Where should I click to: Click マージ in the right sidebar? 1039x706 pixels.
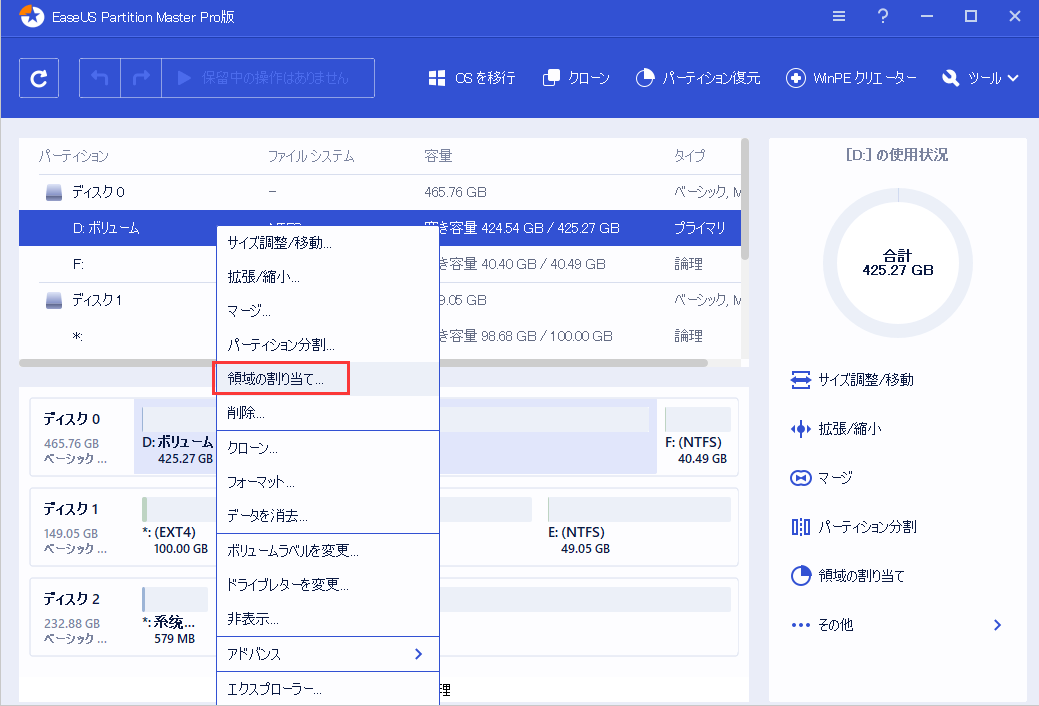835,478
